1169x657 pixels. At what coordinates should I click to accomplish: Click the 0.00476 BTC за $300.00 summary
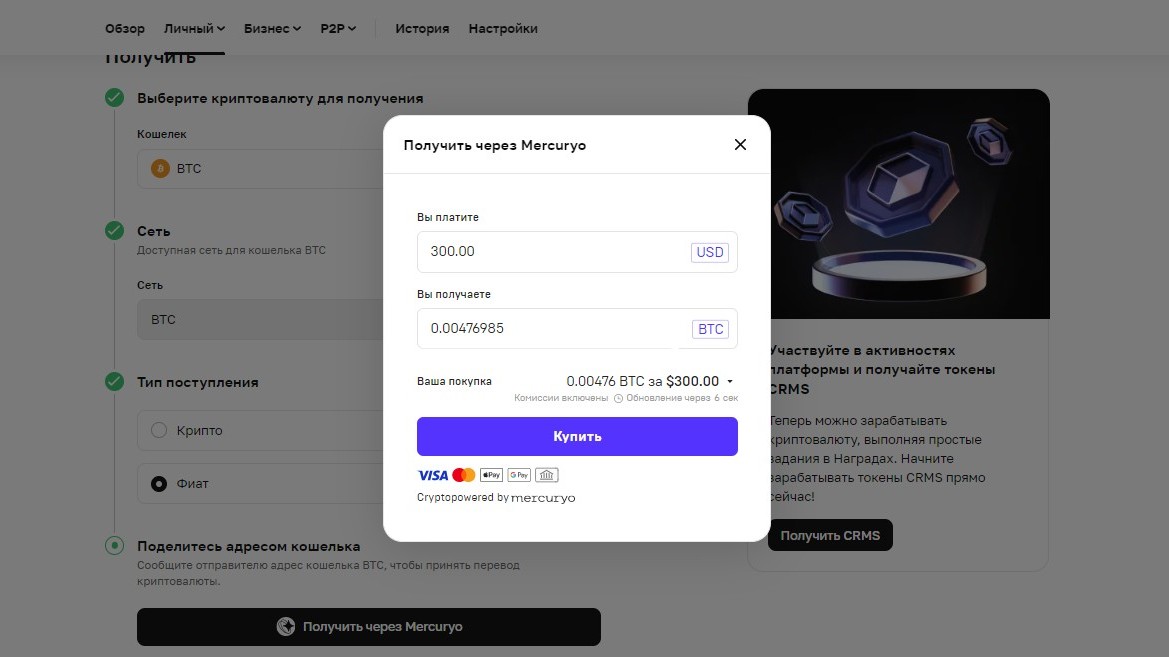click(x=643, y=381)
